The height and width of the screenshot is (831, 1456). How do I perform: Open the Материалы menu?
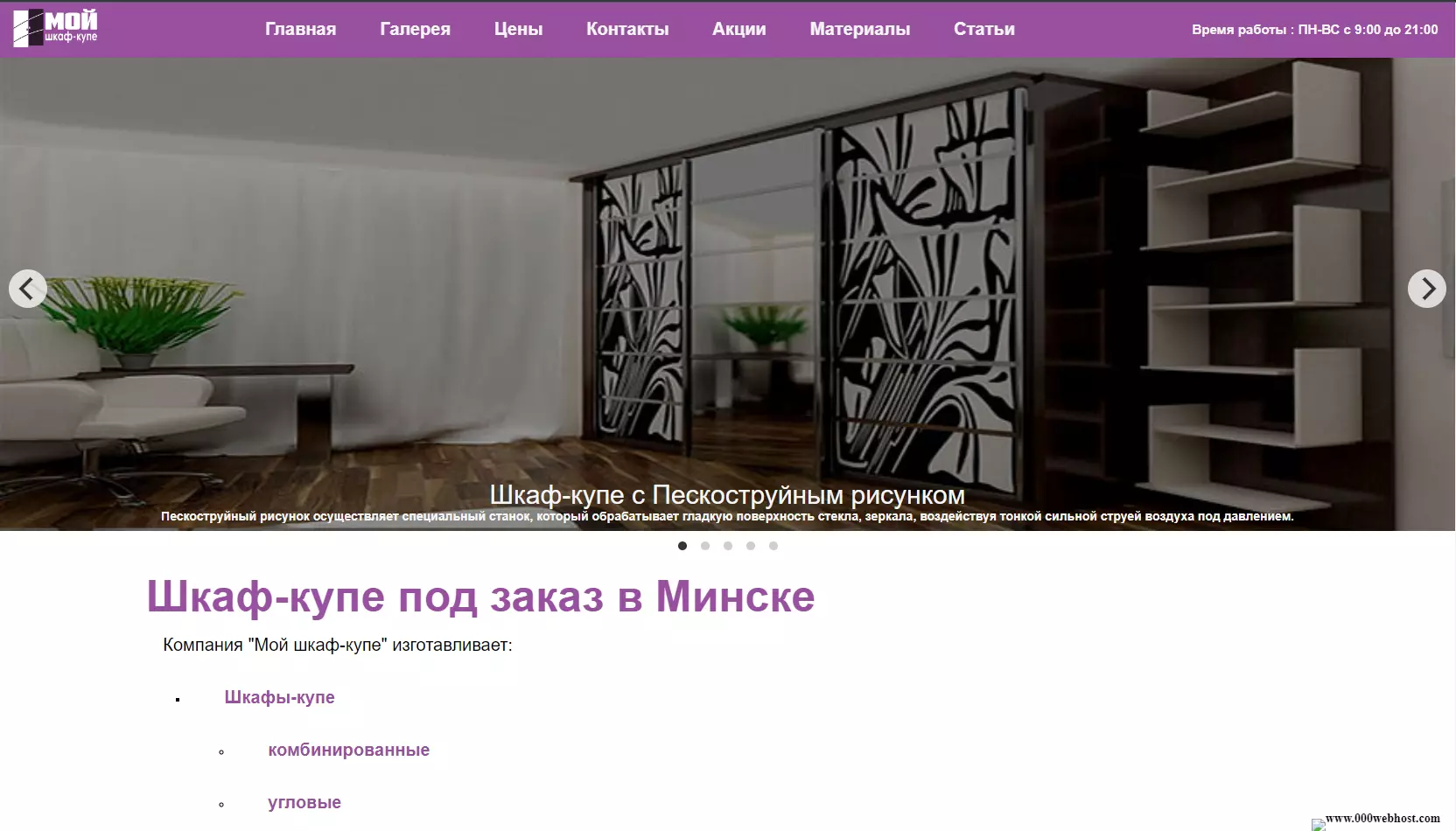[859, 29]
